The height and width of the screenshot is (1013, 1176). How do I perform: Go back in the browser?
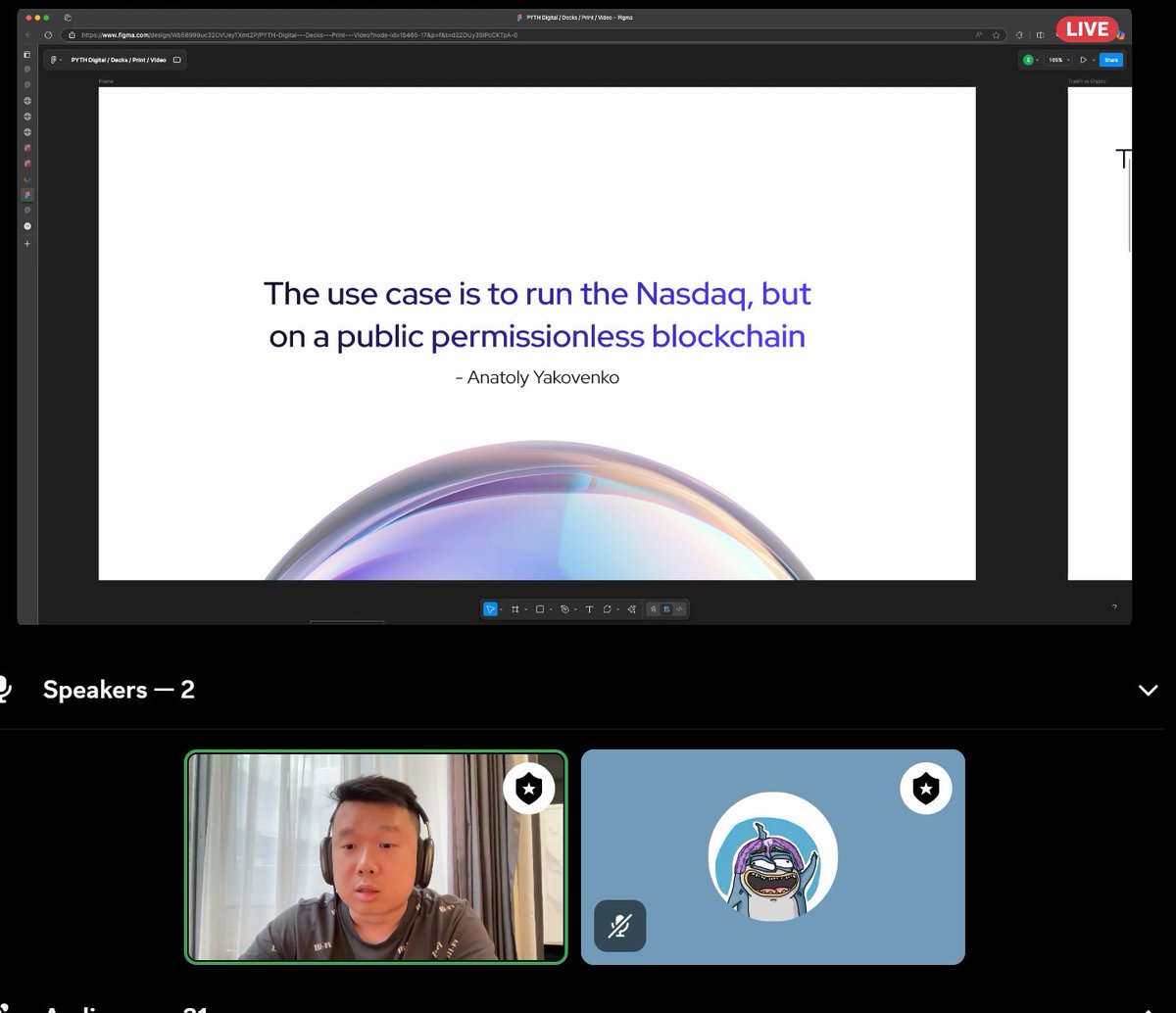[x=28, y=34]
